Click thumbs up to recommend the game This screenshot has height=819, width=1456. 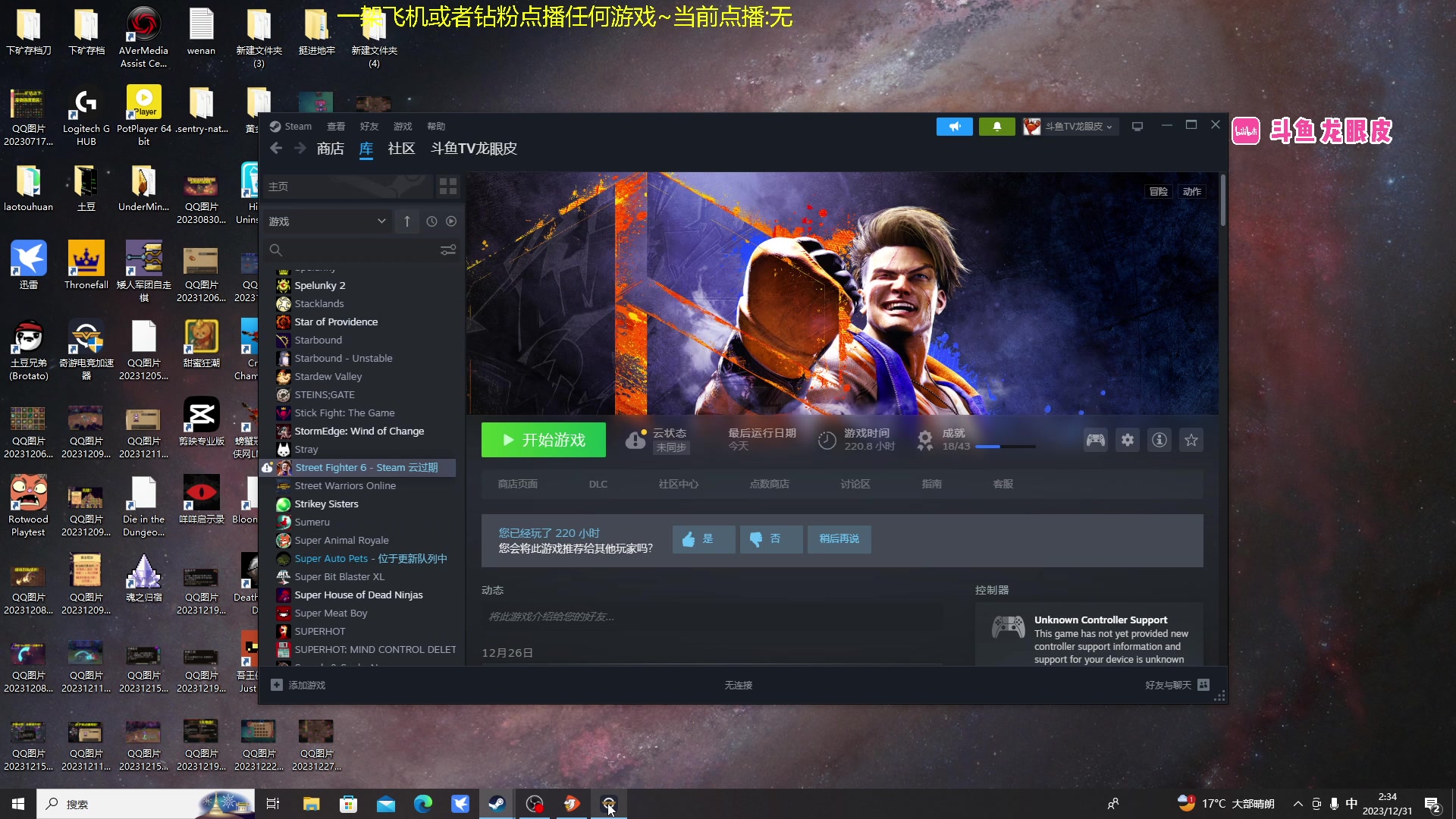[702, 539]
